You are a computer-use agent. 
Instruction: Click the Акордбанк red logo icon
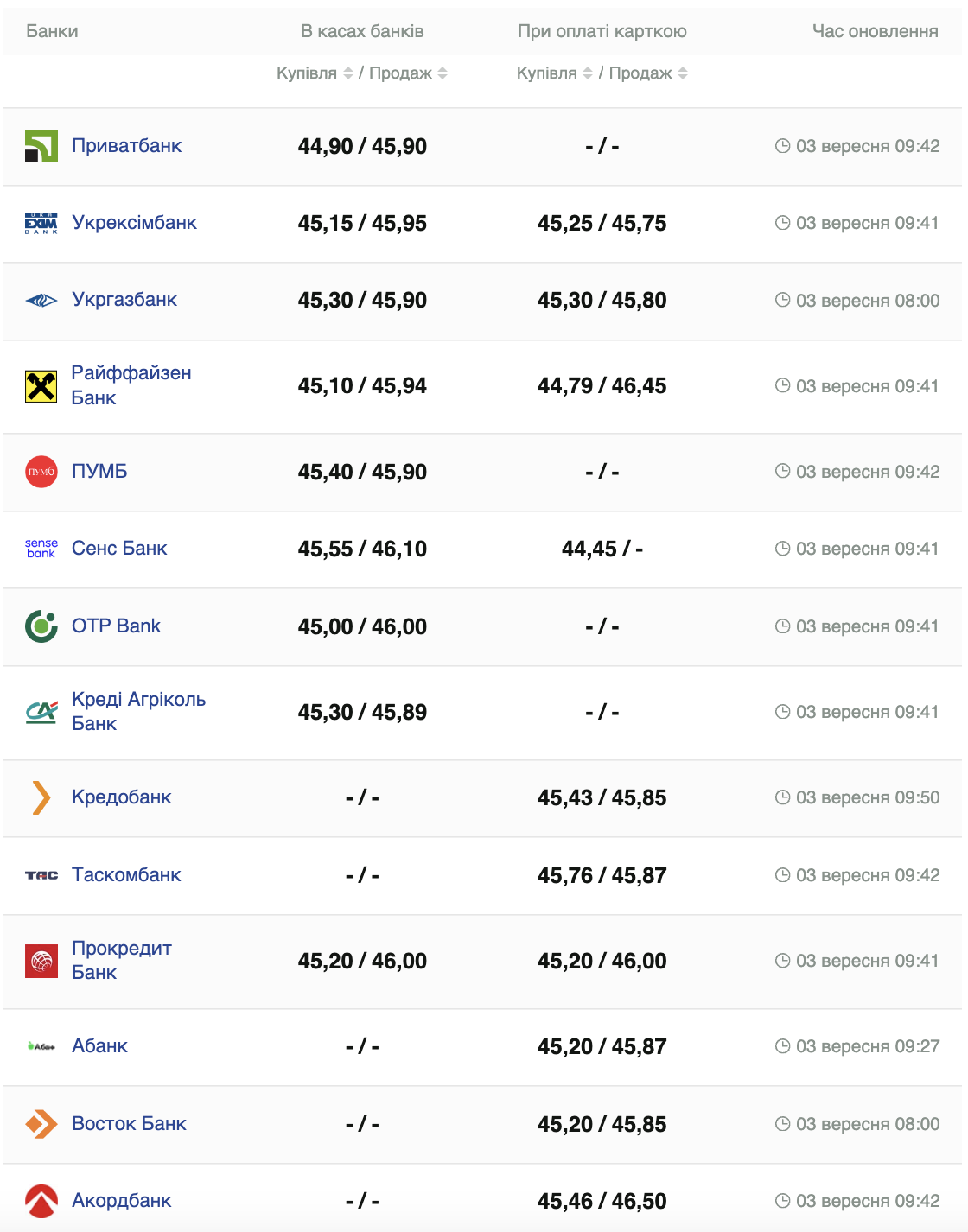41,1201
